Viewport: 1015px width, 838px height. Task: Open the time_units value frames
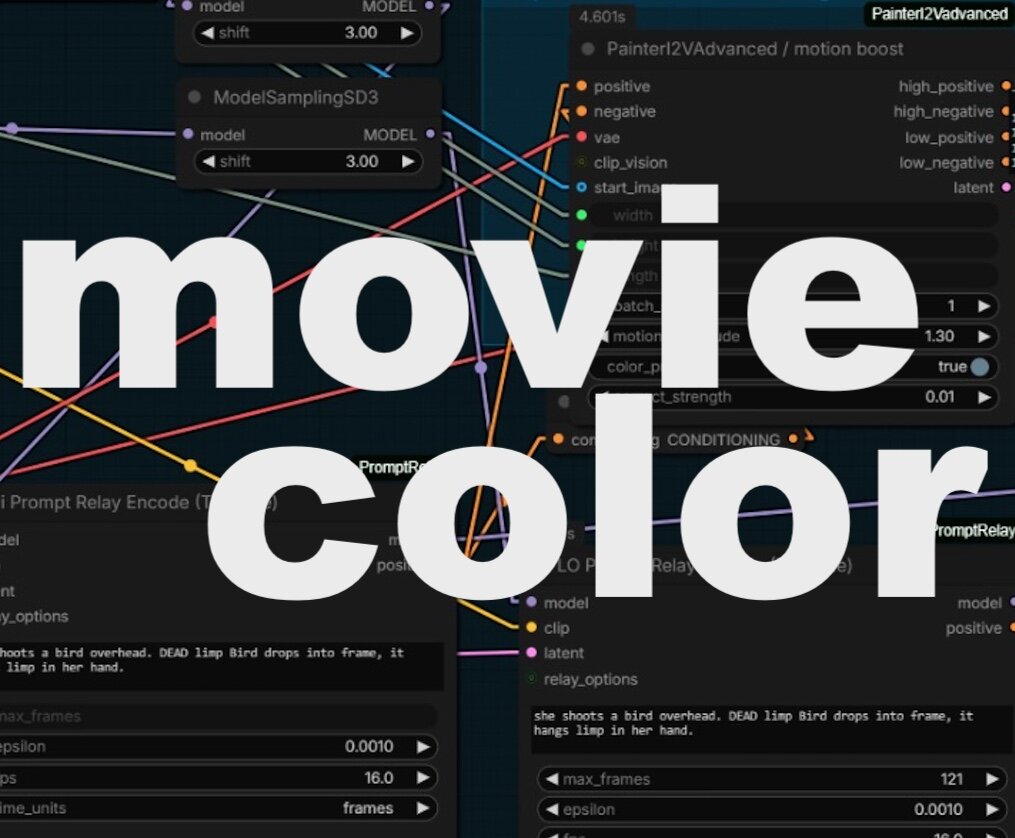click(368, 808)
